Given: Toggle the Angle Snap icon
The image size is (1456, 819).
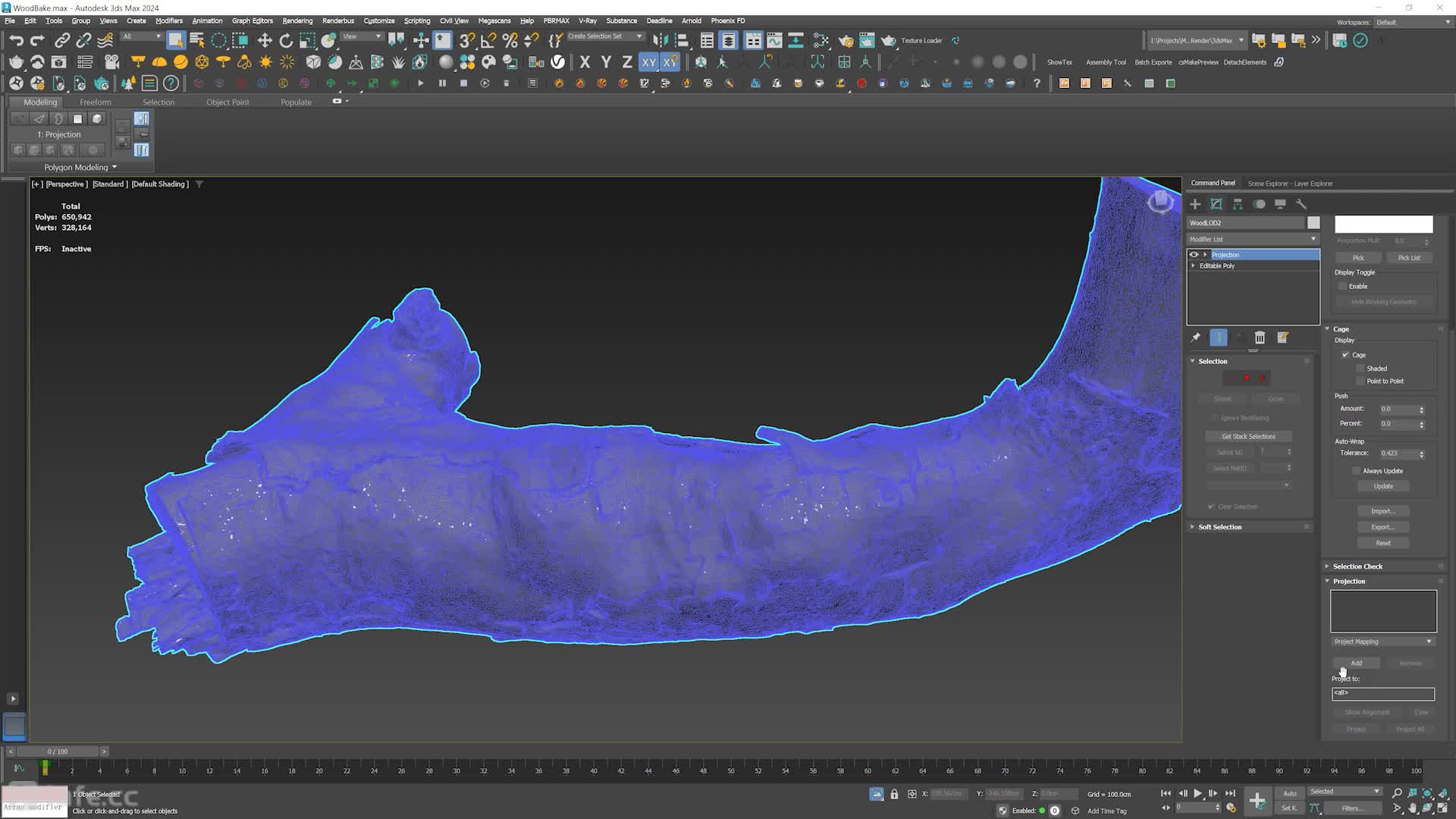Looking at the screenshot, I should click(488, 40).
